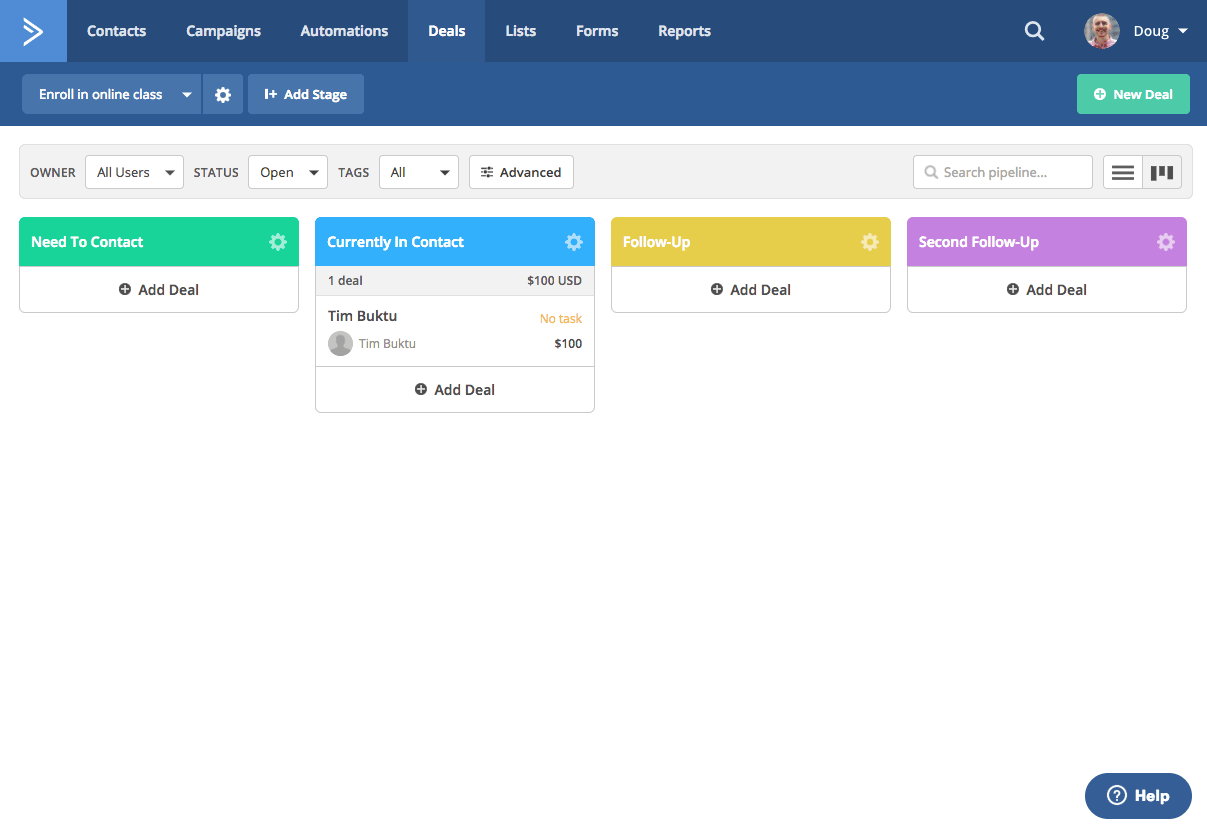The width and height of the screenshot is (1207, 827).
Task: Open the Owner All Users dropdown
Action: tap(134, 172)
